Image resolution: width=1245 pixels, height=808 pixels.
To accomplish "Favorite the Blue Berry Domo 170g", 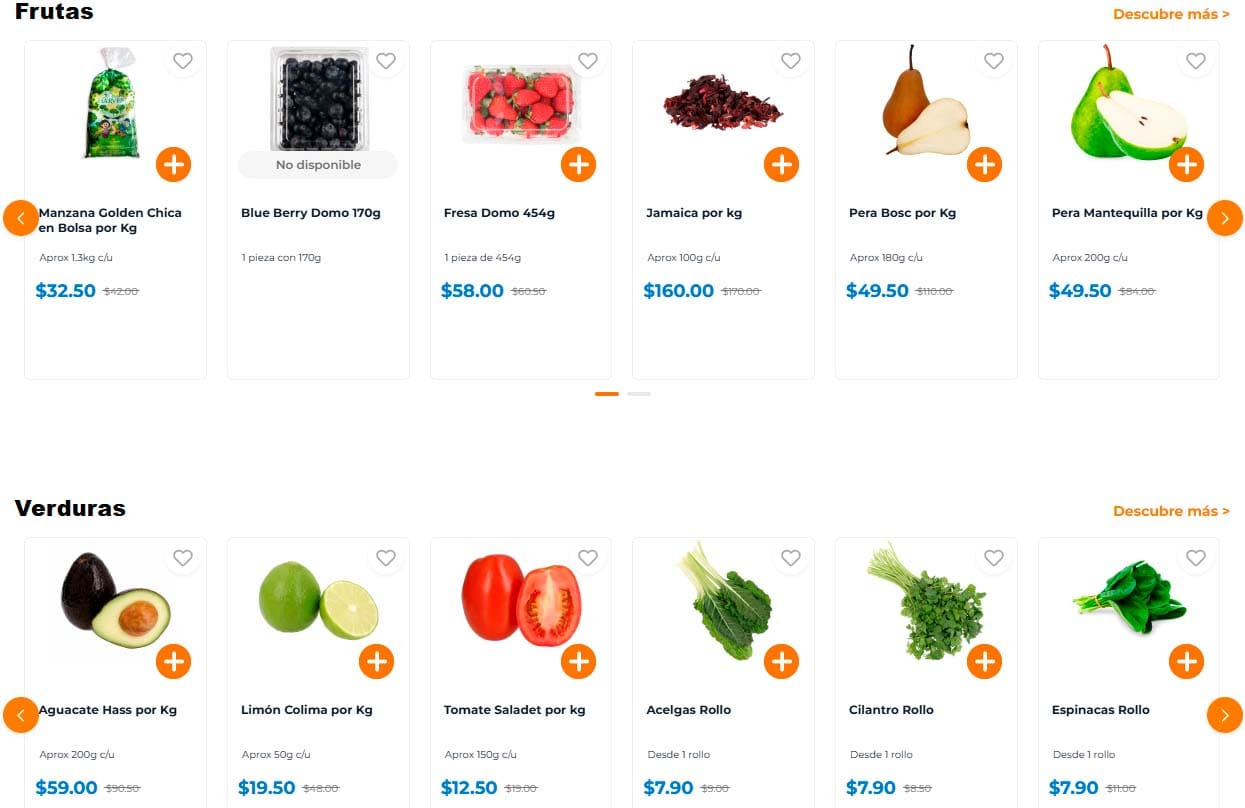I will click(386, 61).
